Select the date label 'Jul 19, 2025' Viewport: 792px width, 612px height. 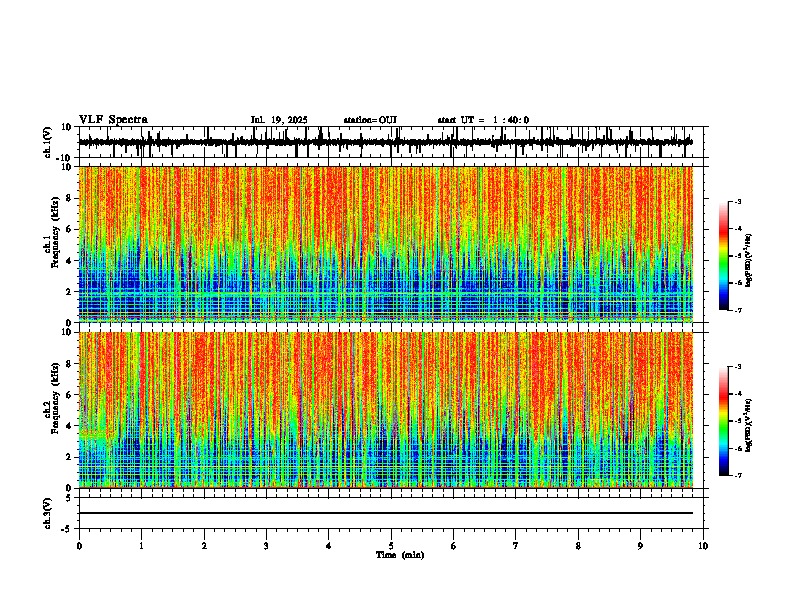point(279,120)
